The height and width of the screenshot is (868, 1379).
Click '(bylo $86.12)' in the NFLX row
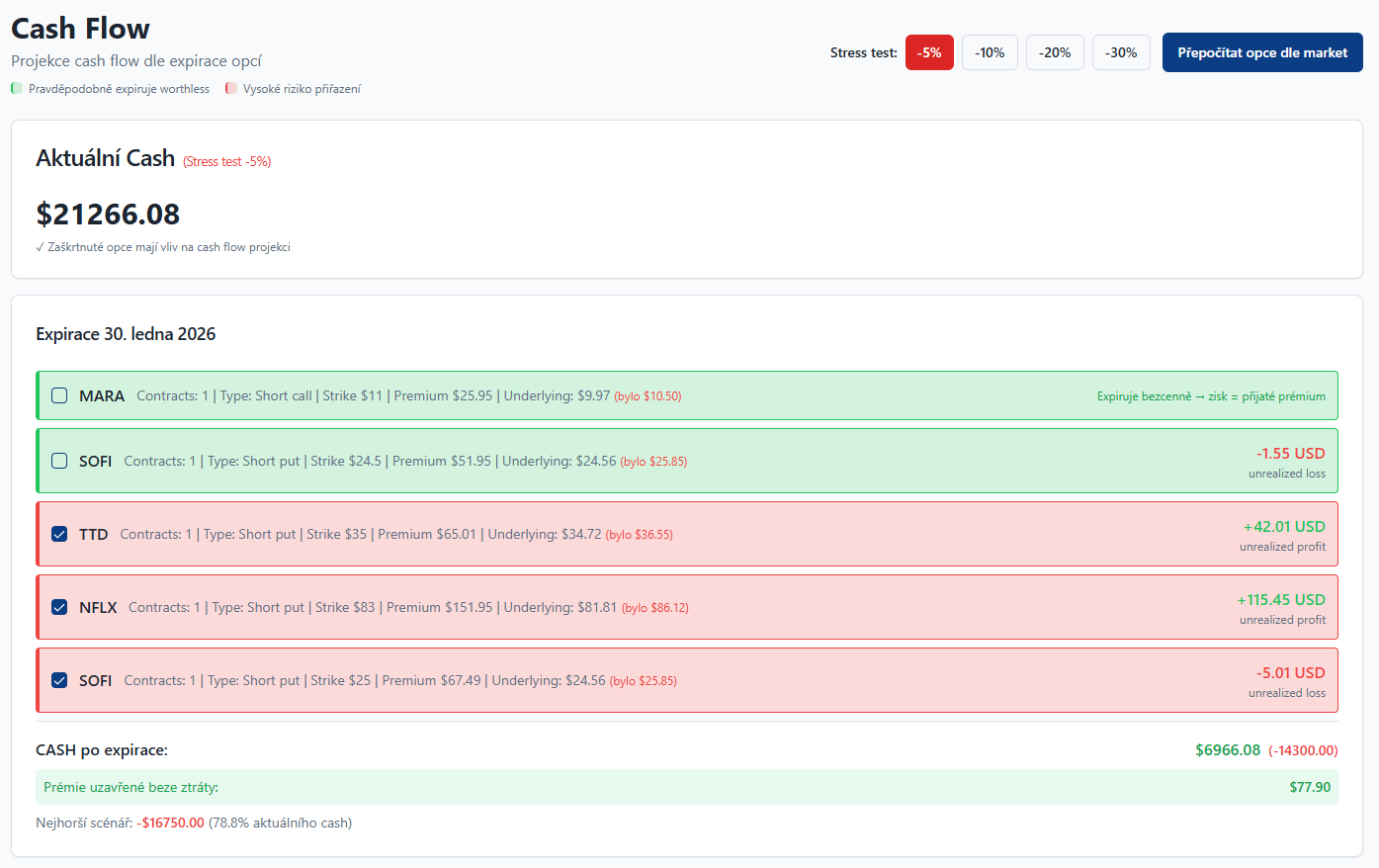(655, 608)
